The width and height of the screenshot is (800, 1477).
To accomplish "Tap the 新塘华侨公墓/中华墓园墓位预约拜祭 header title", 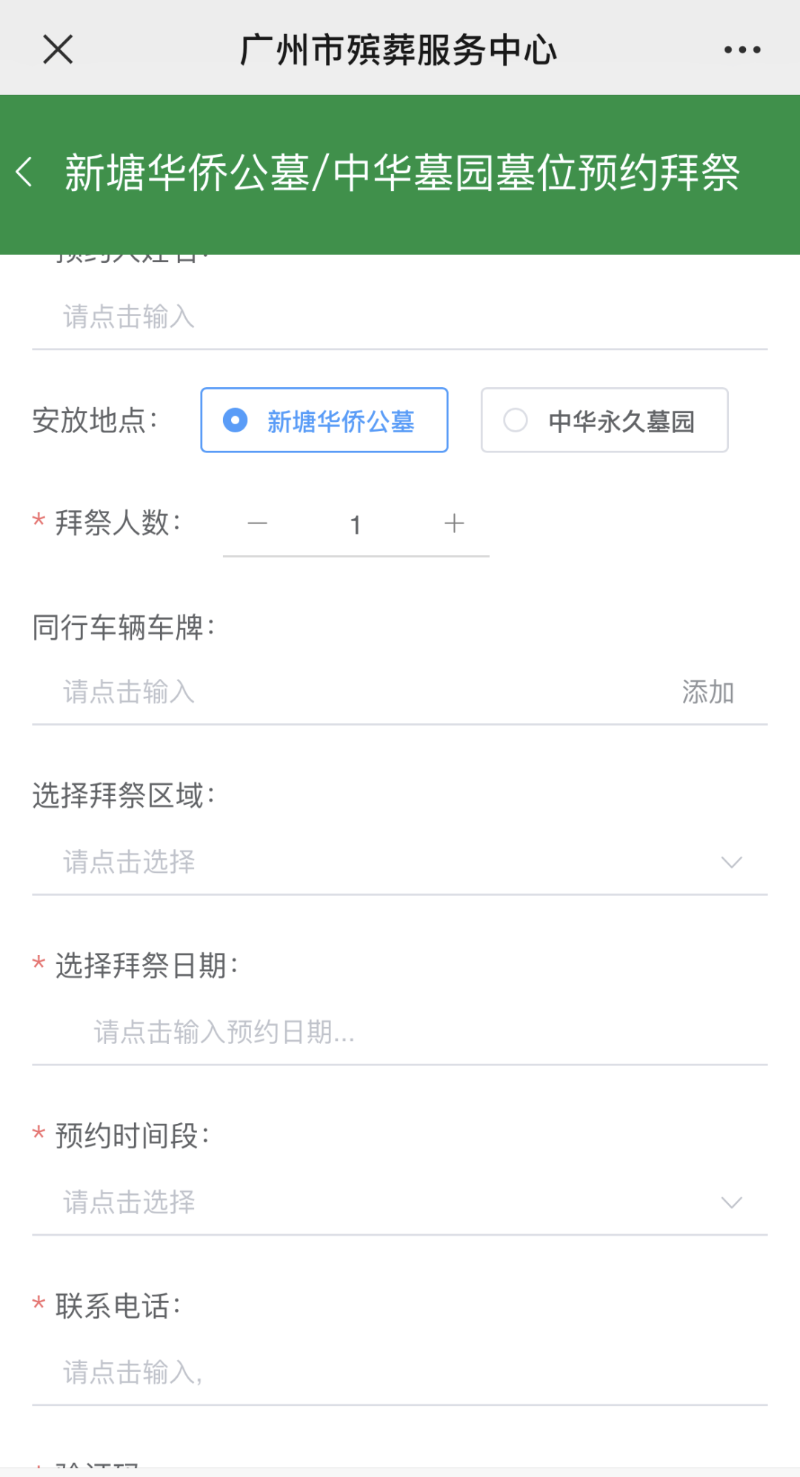I will (402, 173).
